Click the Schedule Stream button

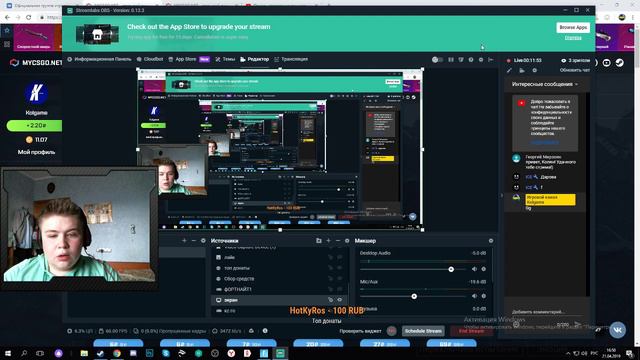coord(423,331)
